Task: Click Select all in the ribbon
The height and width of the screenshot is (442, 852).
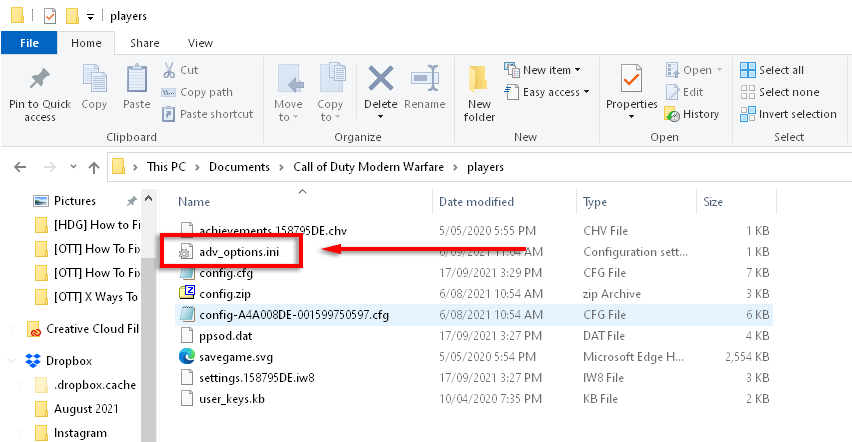Action: pyautogui.click(x=772, y=70)
